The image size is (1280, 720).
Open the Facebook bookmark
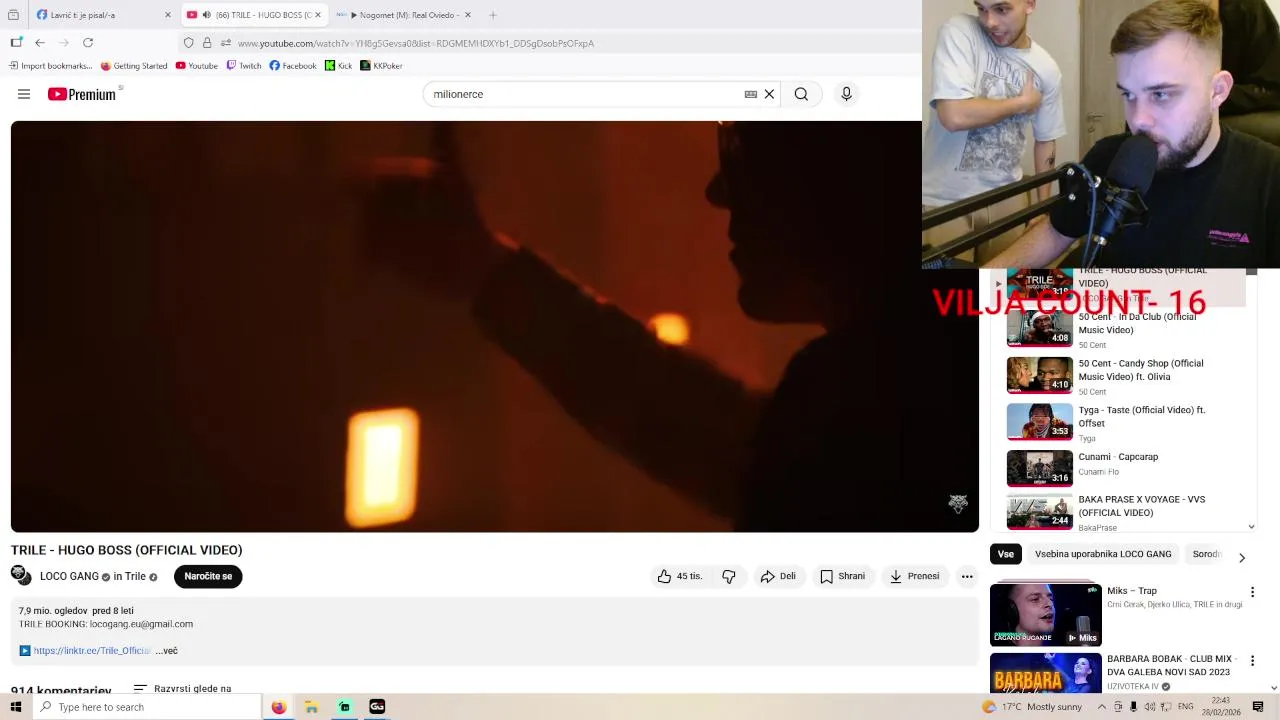click(x=292, y=66)
